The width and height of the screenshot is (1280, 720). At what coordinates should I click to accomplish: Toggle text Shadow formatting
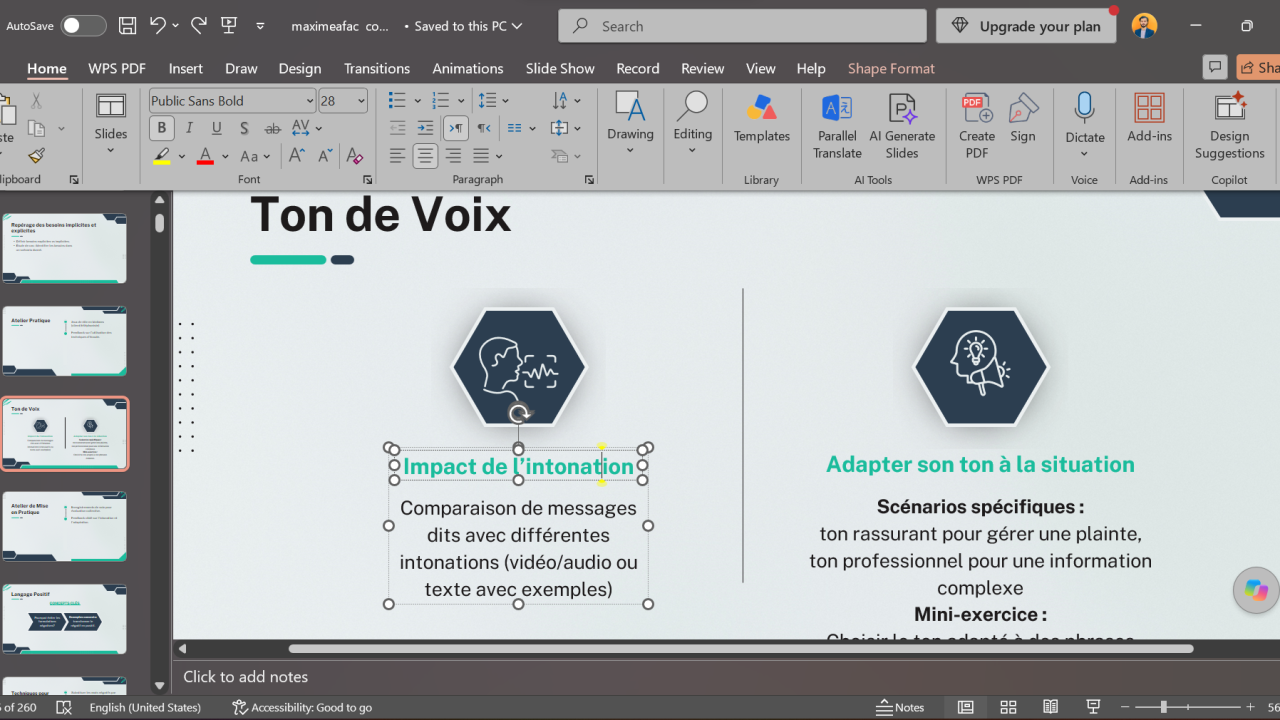[244, 128]
